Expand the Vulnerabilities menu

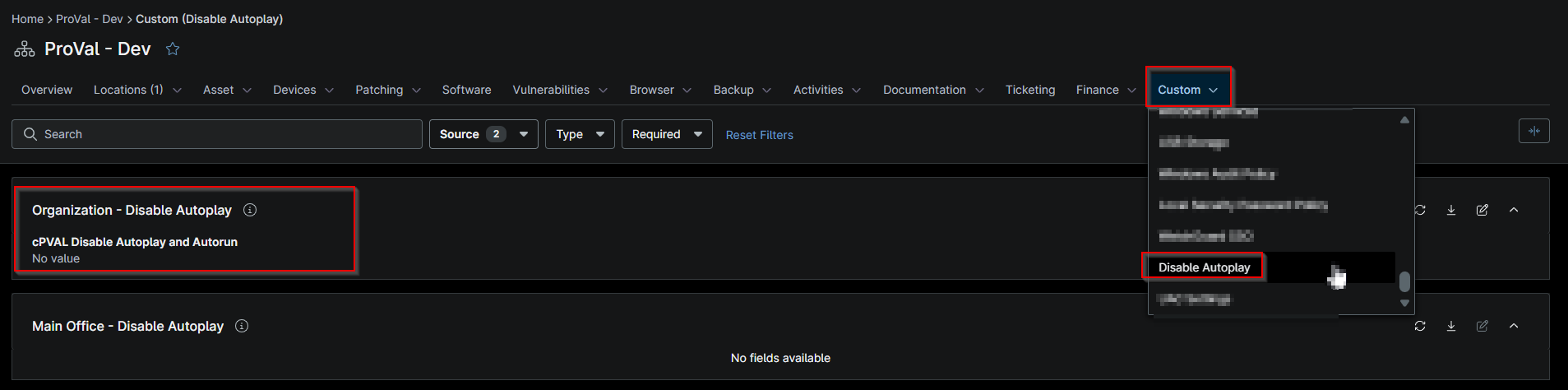tap(560, 90)
